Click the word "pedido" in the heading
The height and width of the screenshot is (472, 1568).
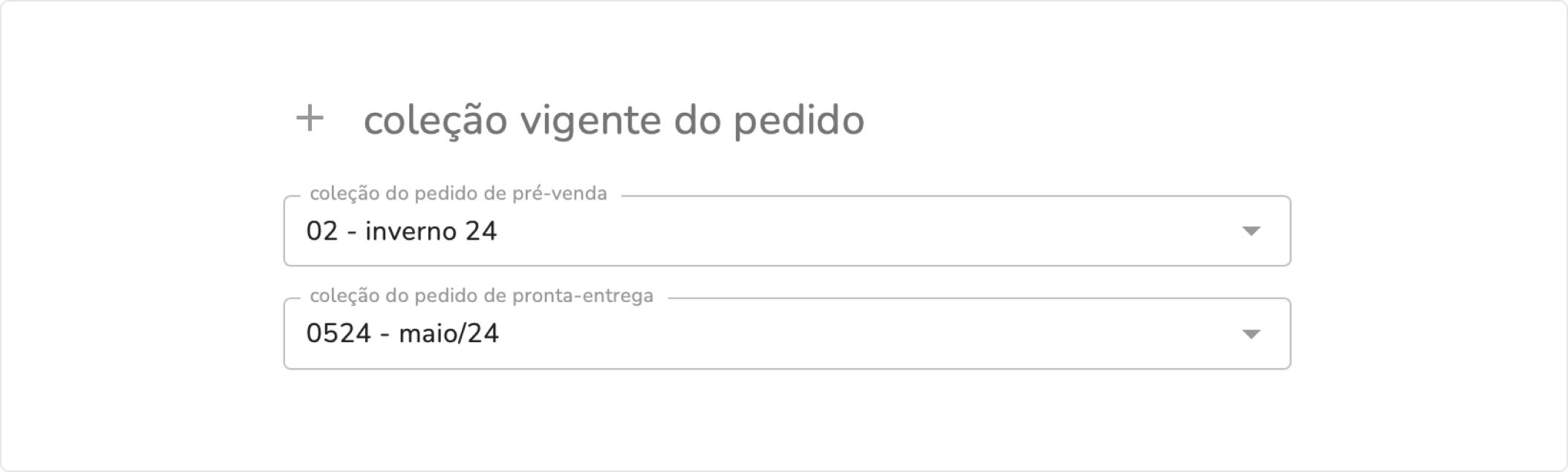click(799, 120)
